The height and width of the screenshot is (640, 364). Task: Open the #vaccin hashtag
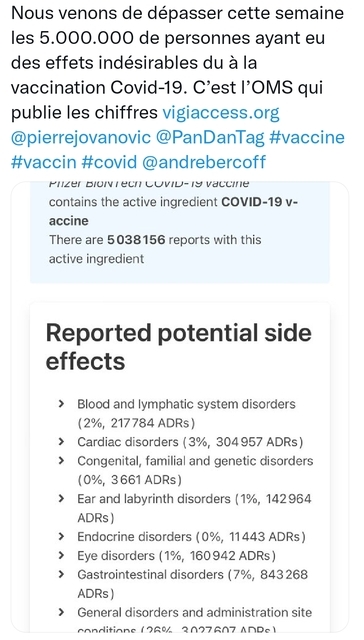click(43, 162)
